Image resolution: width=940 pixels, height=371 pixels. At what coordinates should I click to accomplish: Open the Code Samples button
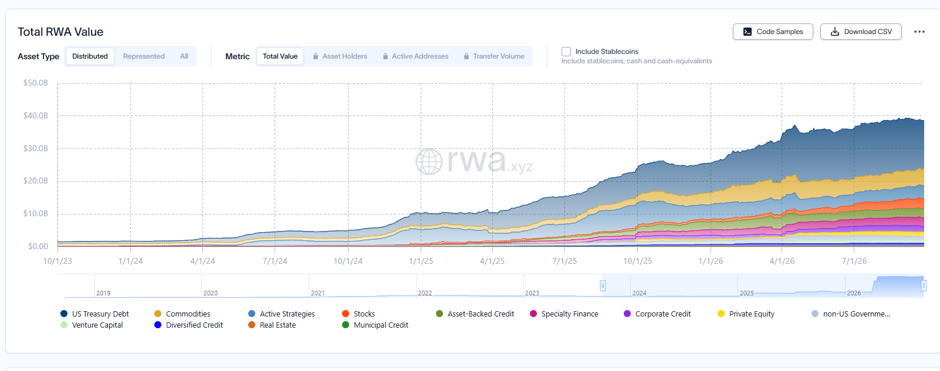point(772,32)
